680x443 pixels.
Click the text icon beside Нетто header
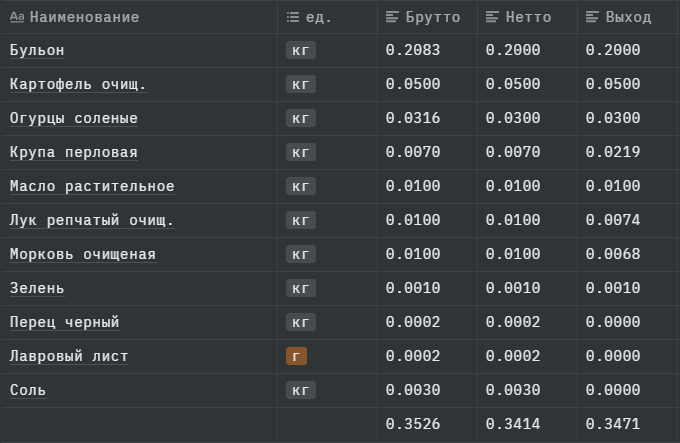[492, 17]
